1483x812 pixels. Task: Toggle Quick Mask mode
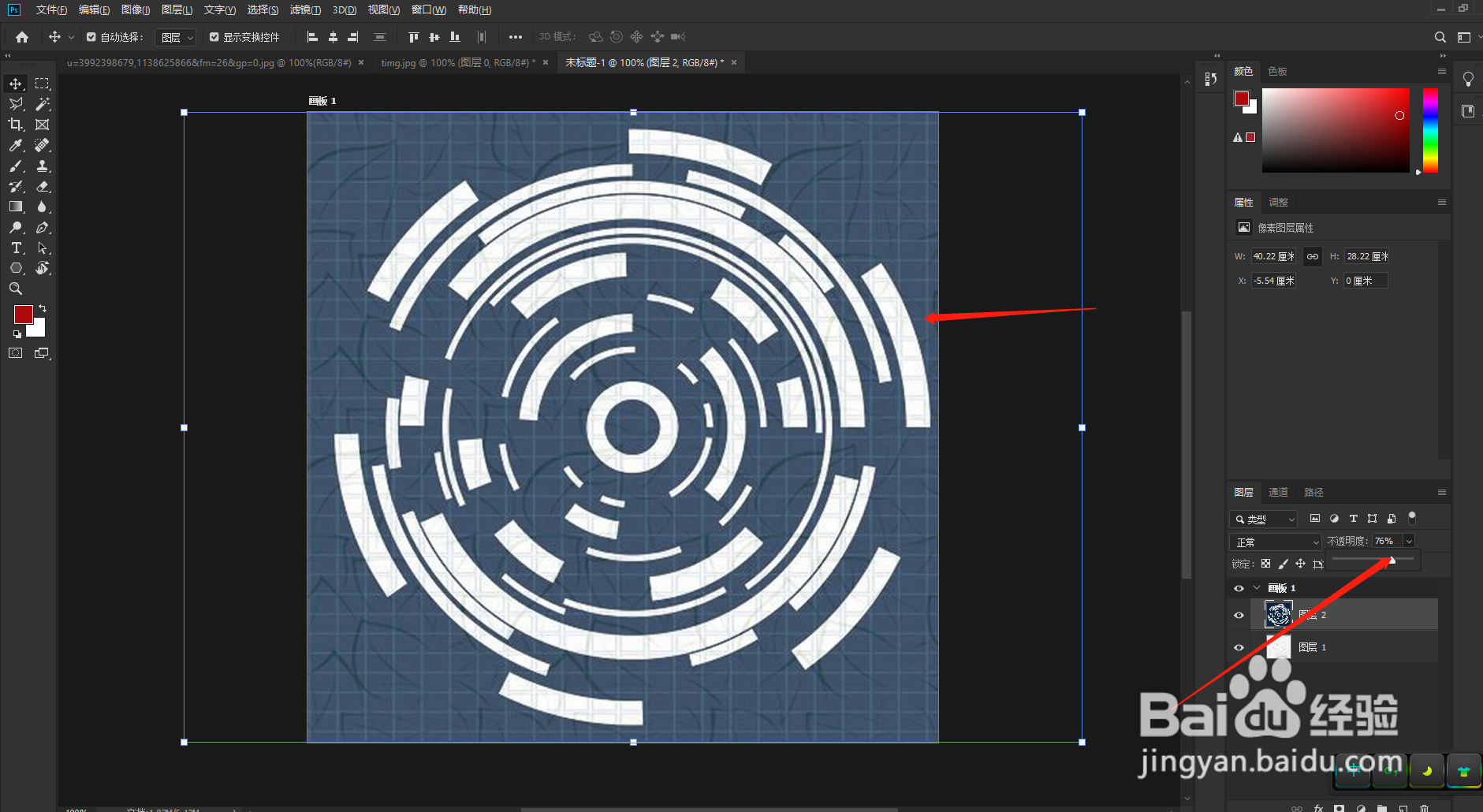(x=16, y=353)
